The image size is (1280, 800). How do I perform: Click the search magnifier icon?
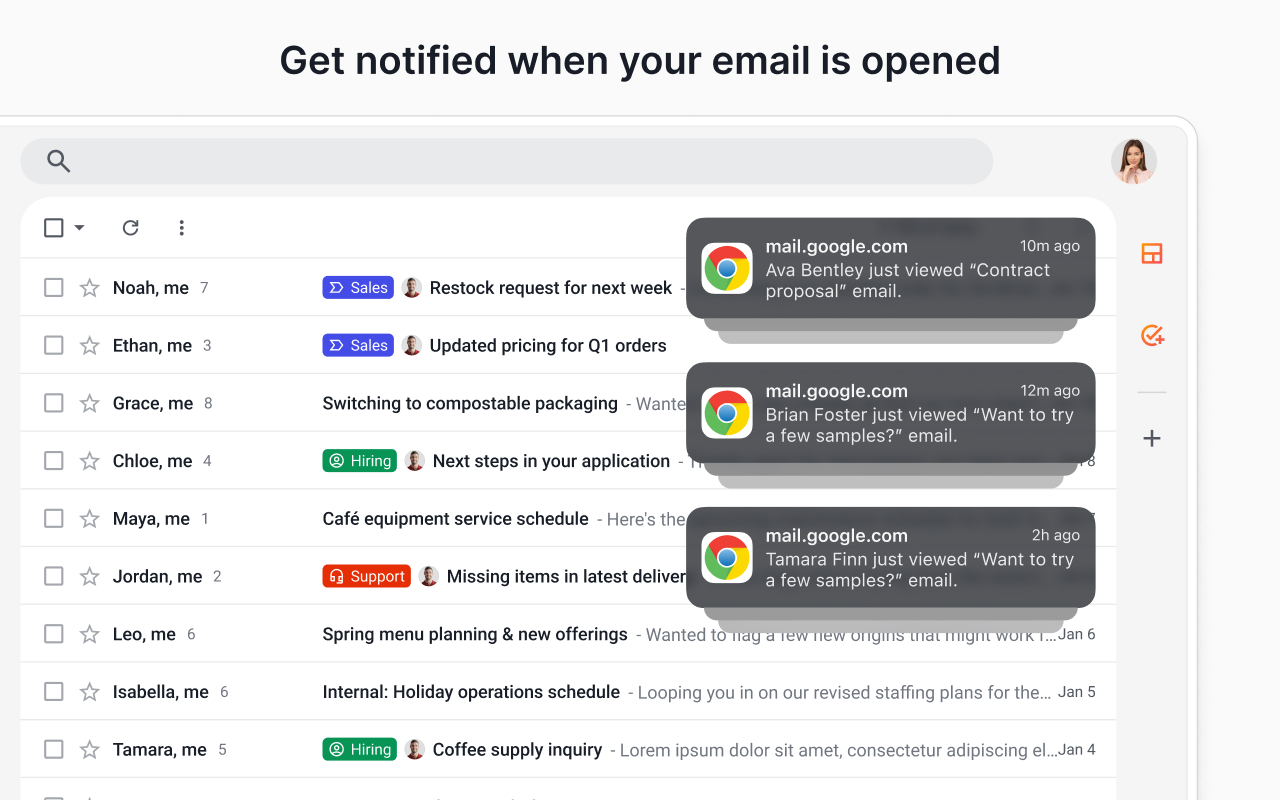pyautogui.click(x=58, y=161)
